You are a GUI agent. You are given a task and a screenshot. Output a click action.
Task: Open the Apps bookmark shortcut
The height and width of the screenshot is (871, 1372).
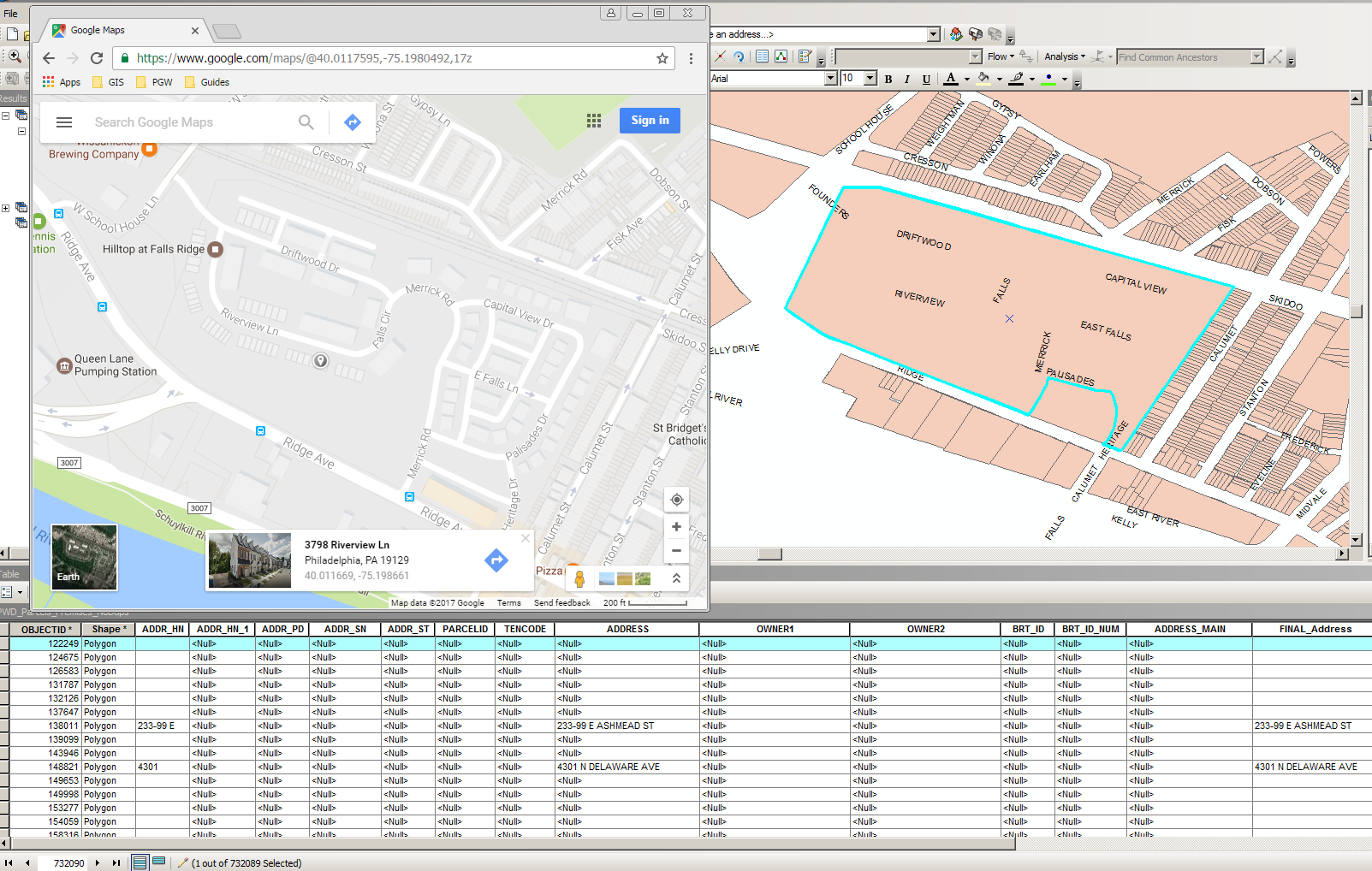(62, 82)
